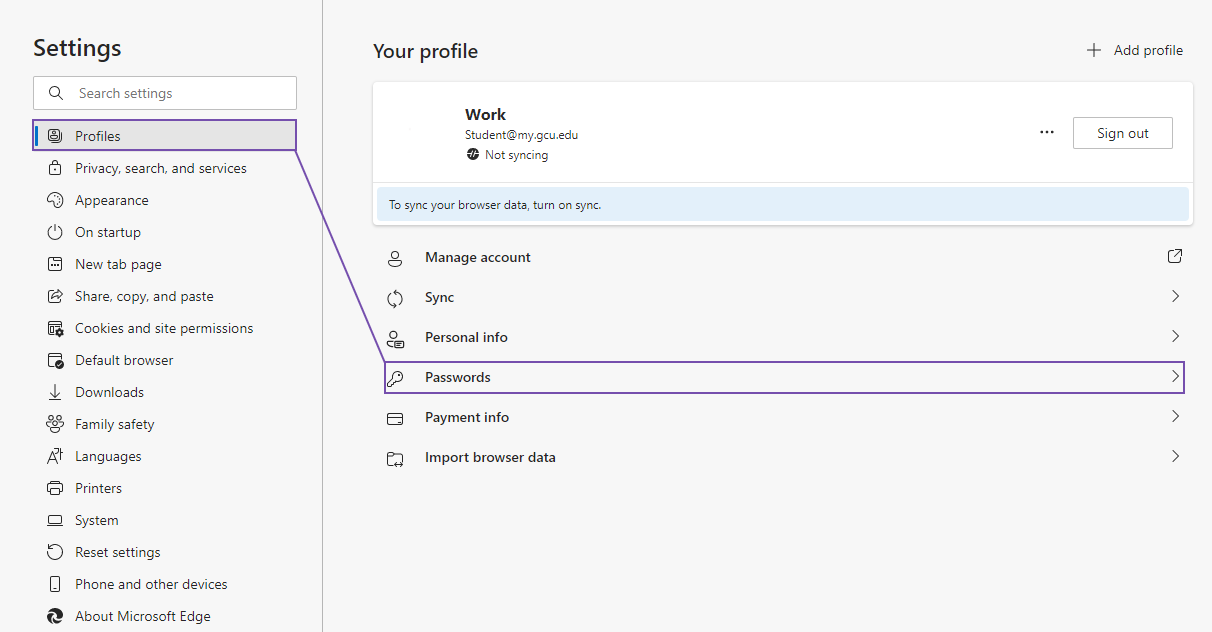Click the magnifier icon in the search box

56,93
